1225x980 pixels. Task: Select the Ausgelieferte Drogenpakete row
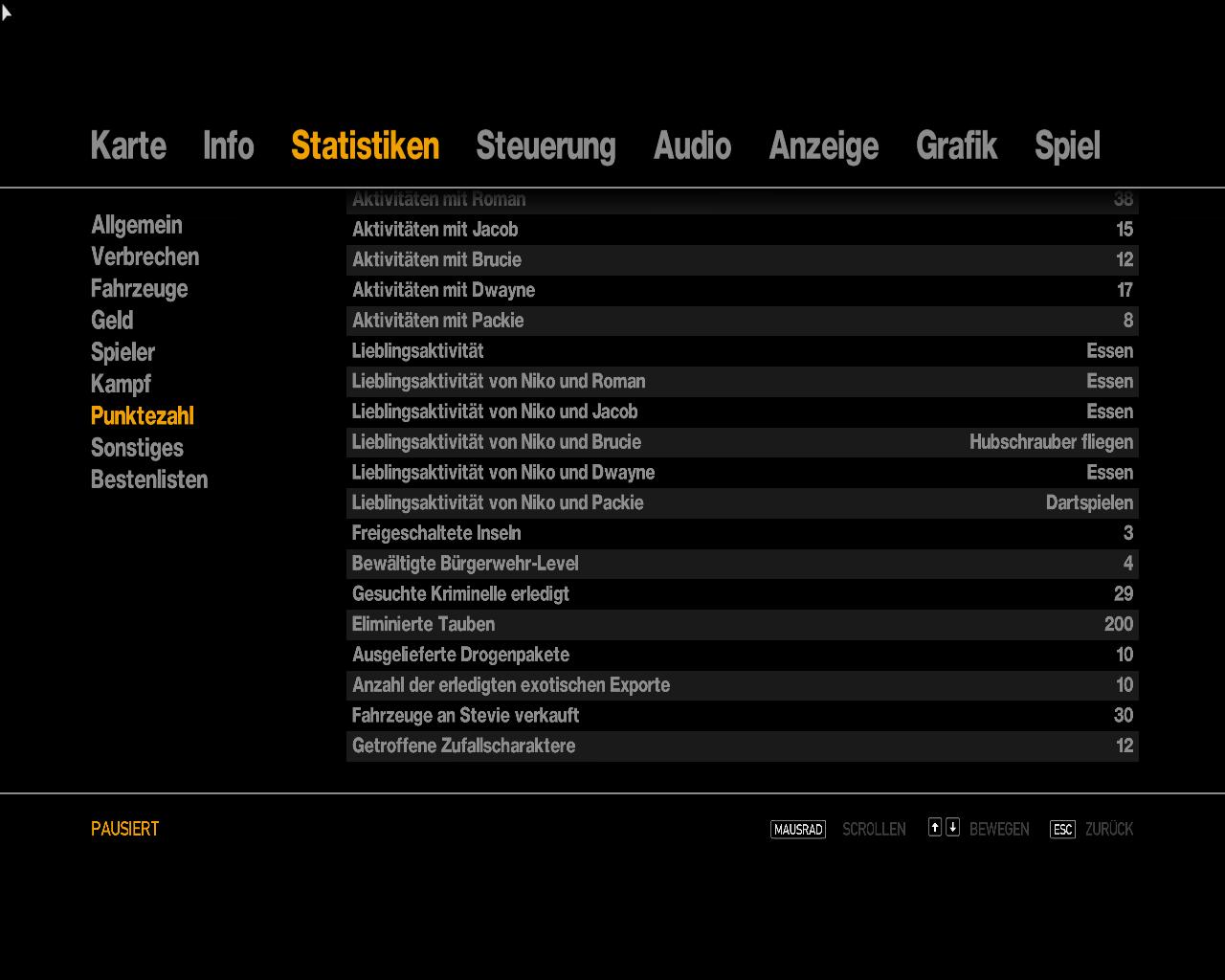[x=743, y=656]
